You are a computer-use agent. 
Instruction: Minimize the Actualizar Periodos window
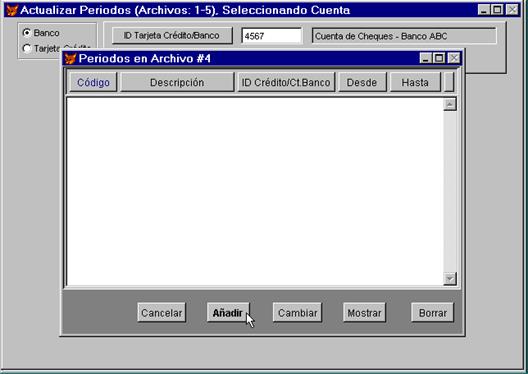[484, 10]
